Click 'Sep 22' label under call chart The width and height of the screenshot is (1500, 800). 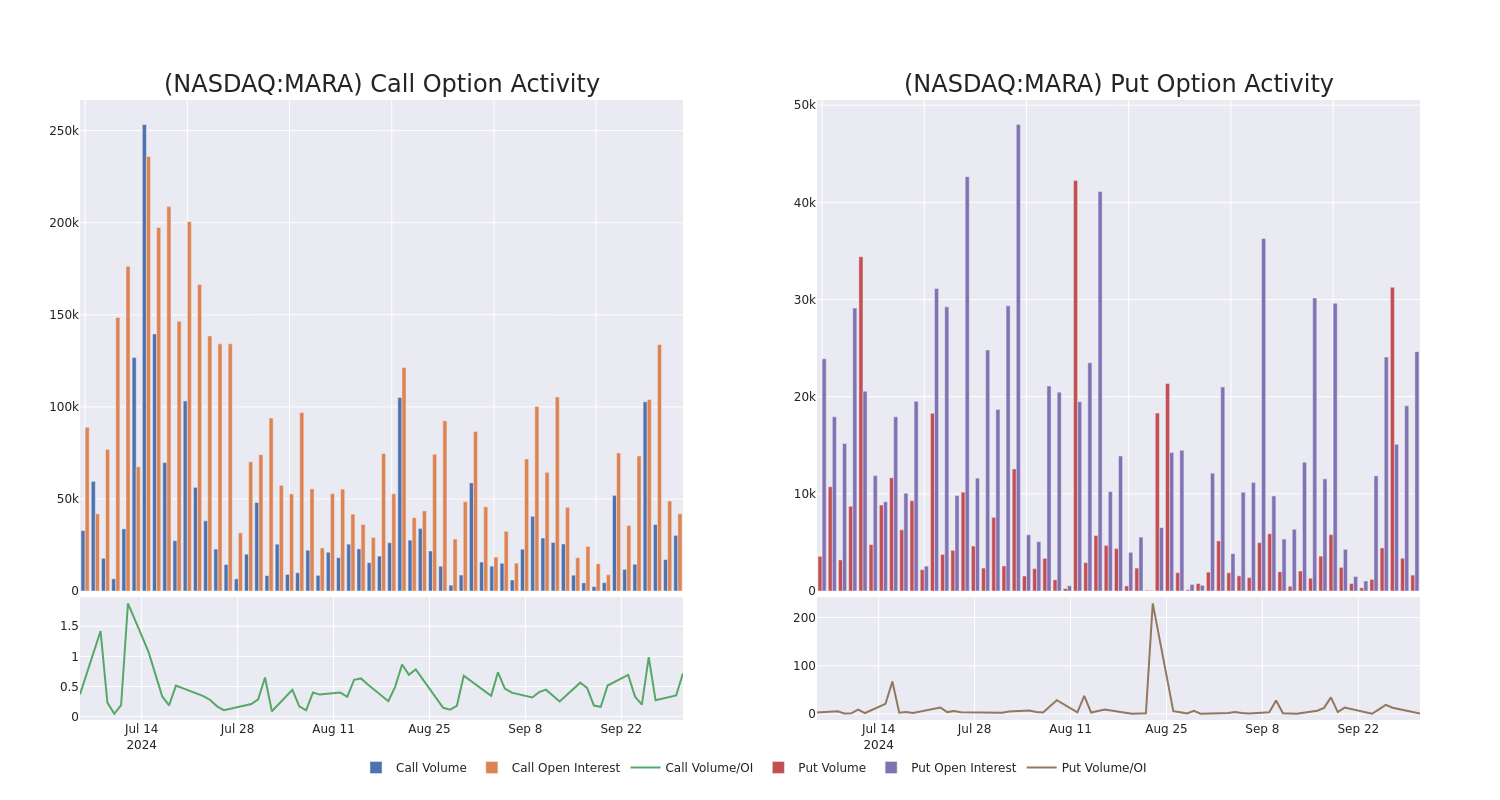coord(621,729)
